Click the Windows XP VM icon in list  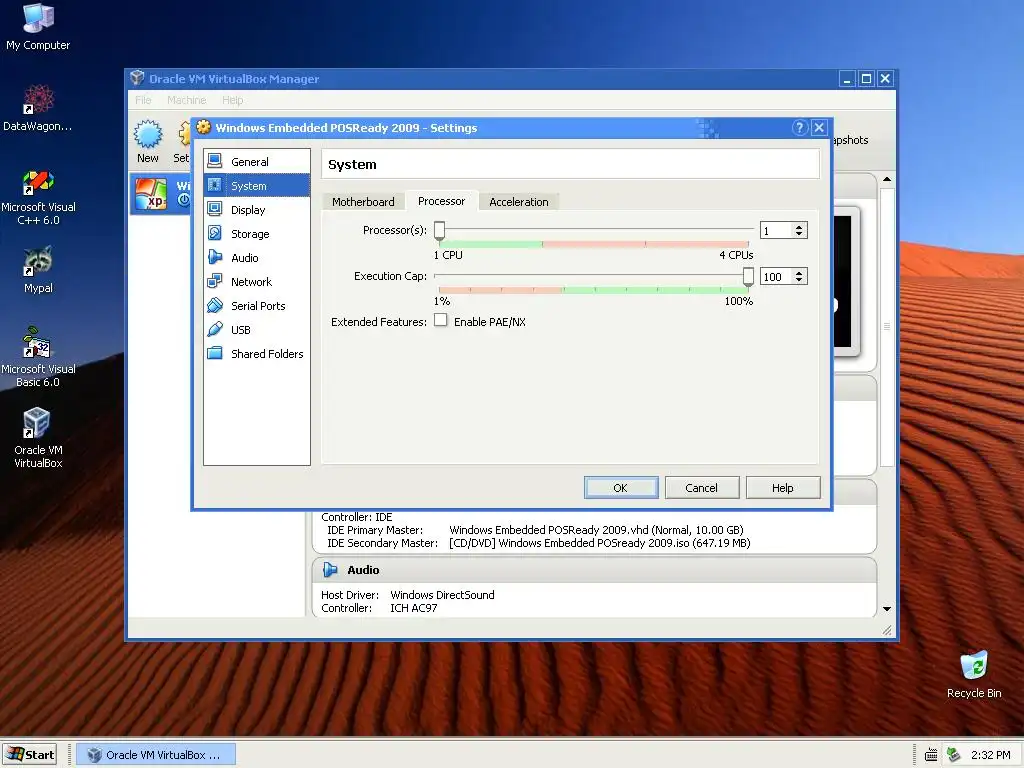151,195
